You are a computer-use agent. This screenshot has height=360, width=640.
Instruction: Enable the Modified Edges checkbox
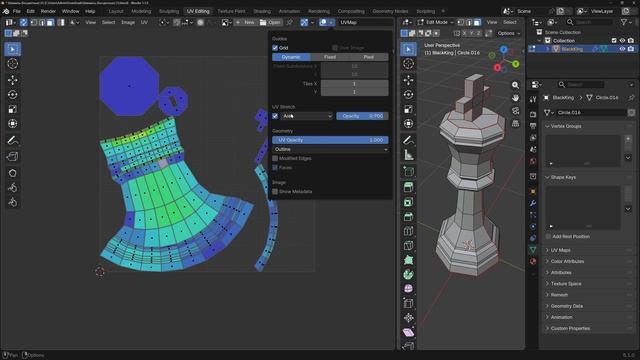pyautogui.click(x=275, y=158)
